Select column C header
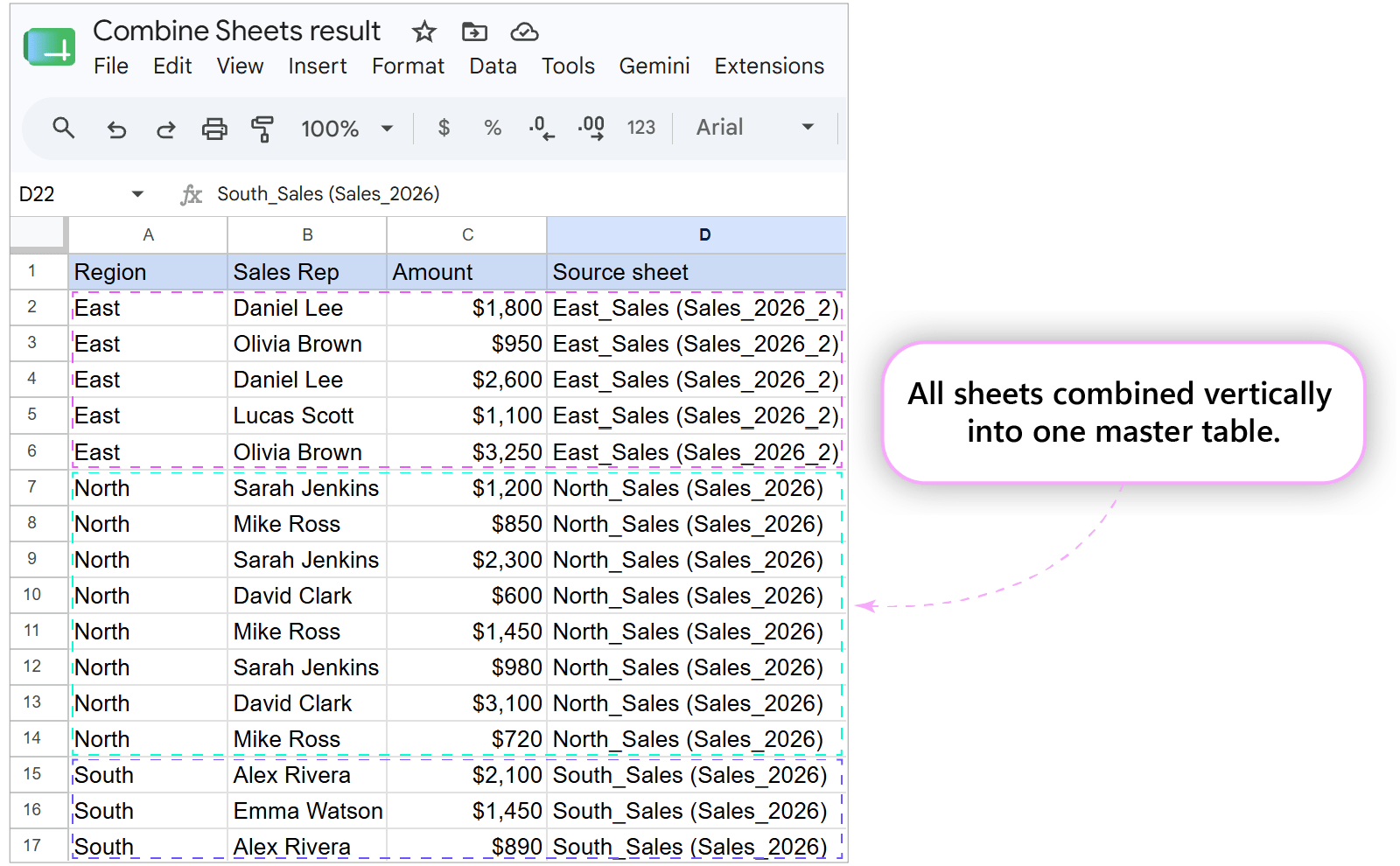Screen dimensions: 1400x866 click(467, 235)
